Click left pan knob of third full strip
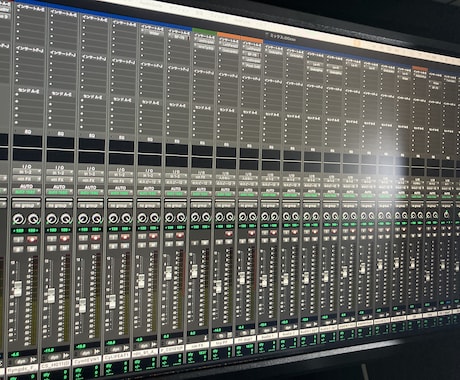This screenshot has height=380, width=460. 83,218
